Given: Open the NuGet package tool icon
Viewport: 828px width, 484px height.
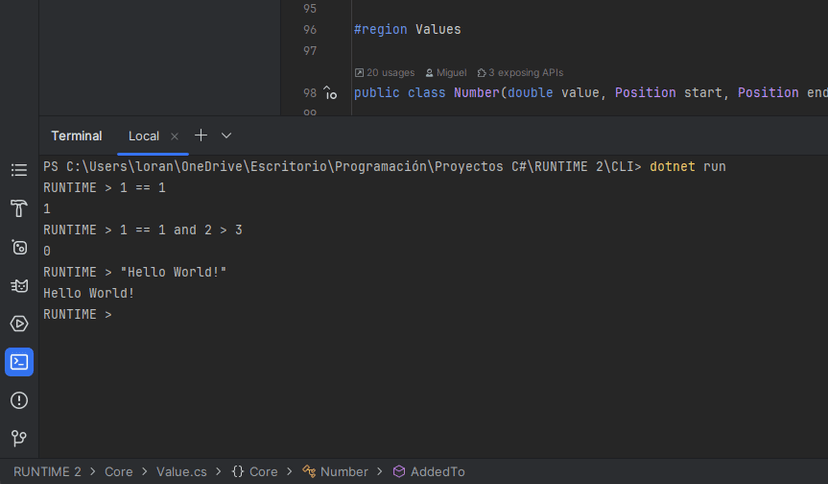Looking at the screenshot, I should pyautogui.click(x=19, y=247).
